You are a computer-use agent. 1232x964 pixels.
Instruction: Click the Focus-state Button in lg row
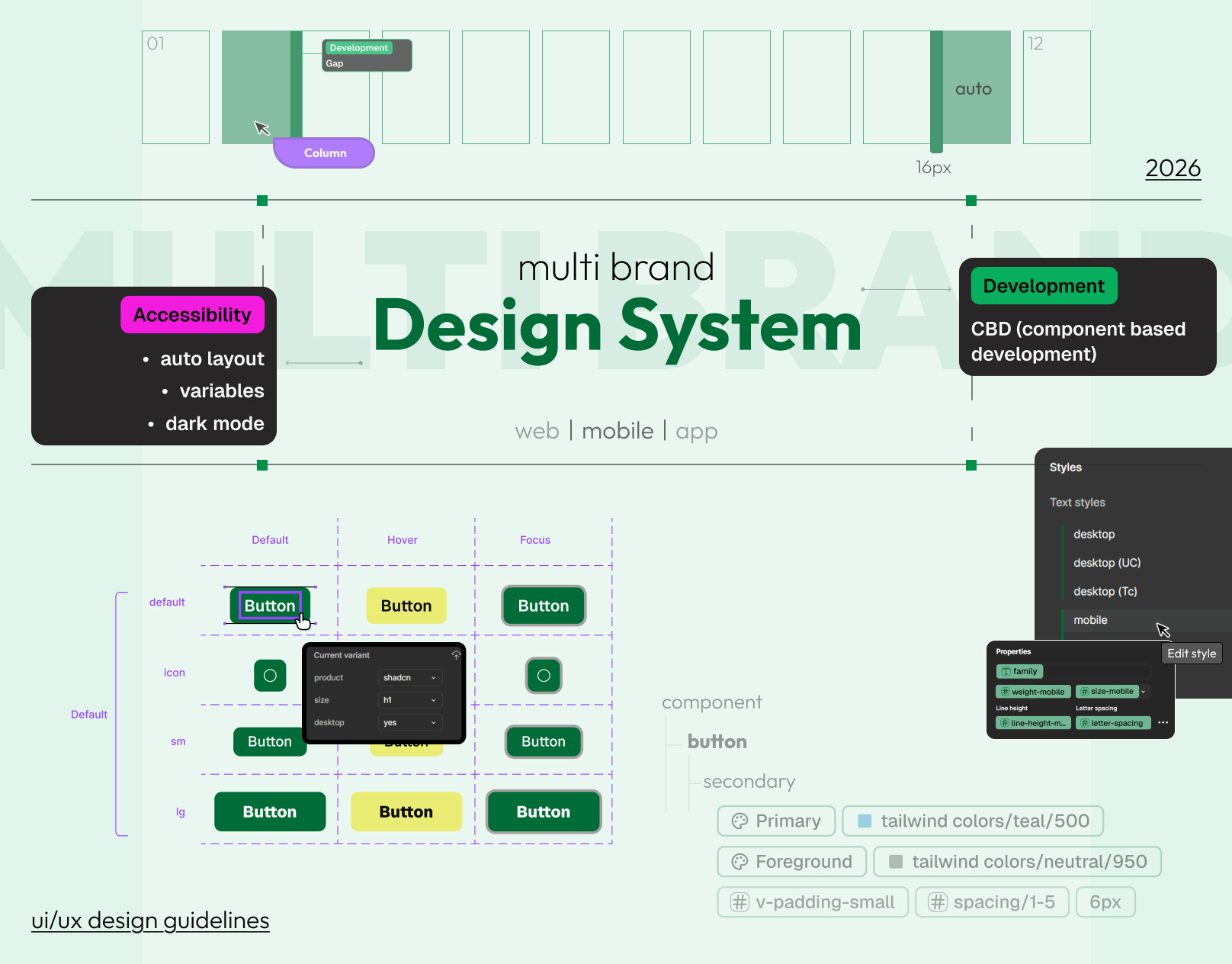pos(544,811)
